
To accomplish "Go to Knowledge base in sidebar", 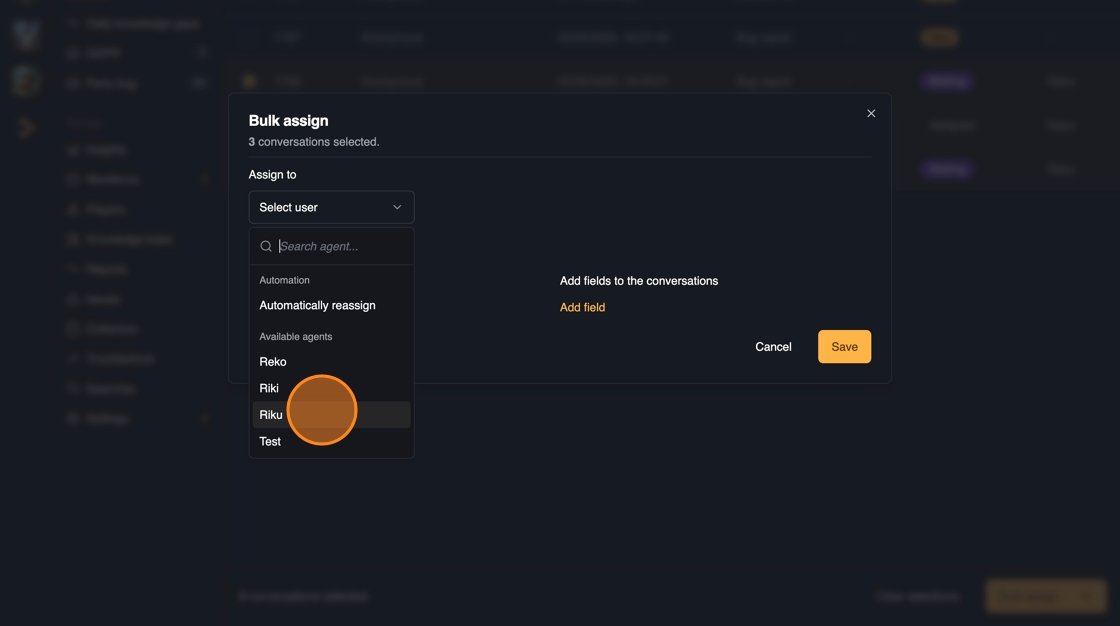I will (129, 240).
